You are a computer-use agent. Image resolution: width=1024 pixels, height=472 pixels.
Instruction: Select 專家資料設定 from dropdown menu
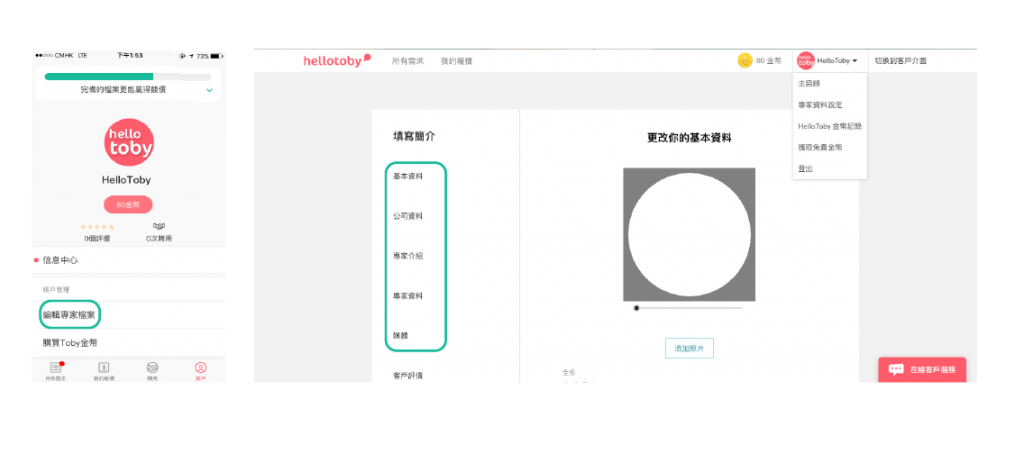[x=820, y=105]
